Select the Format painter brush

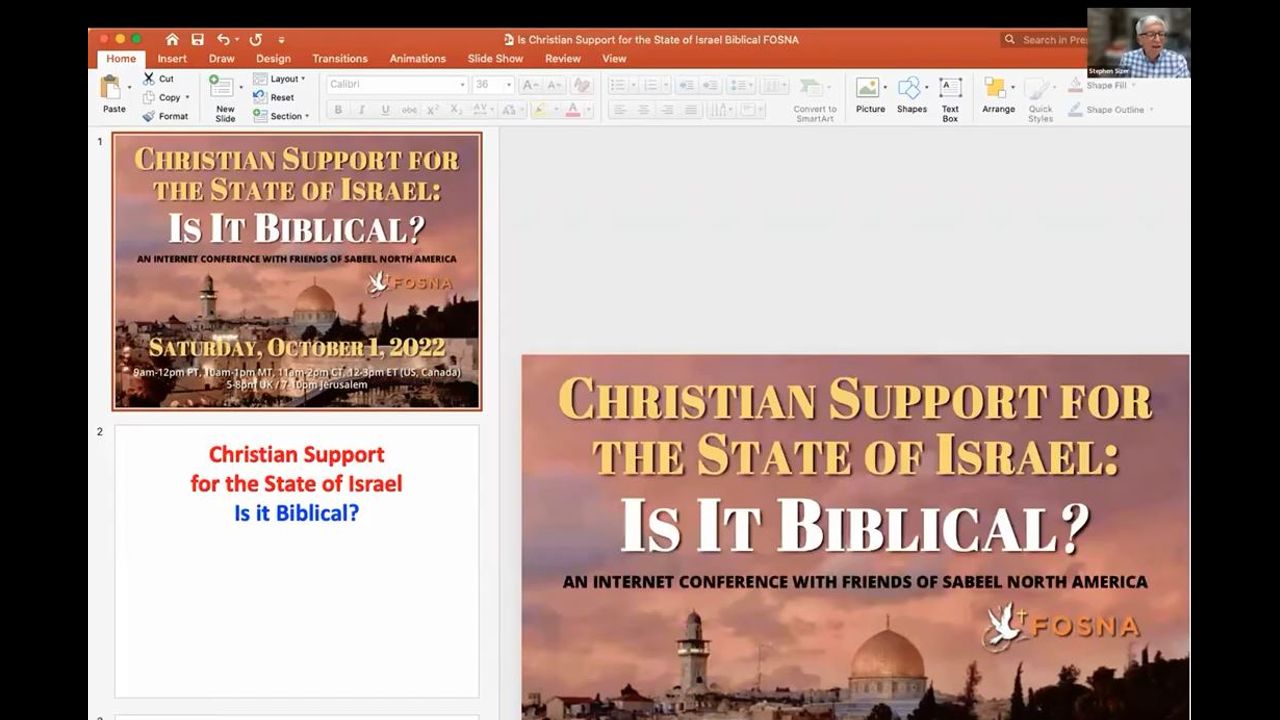(x=149, y=116)
